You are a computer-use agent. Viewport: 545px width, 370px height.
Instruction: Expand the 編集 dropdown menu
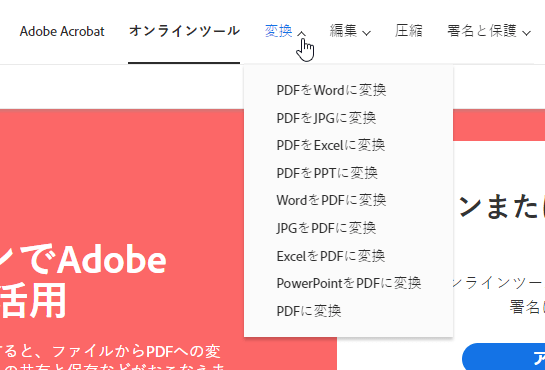350,31
